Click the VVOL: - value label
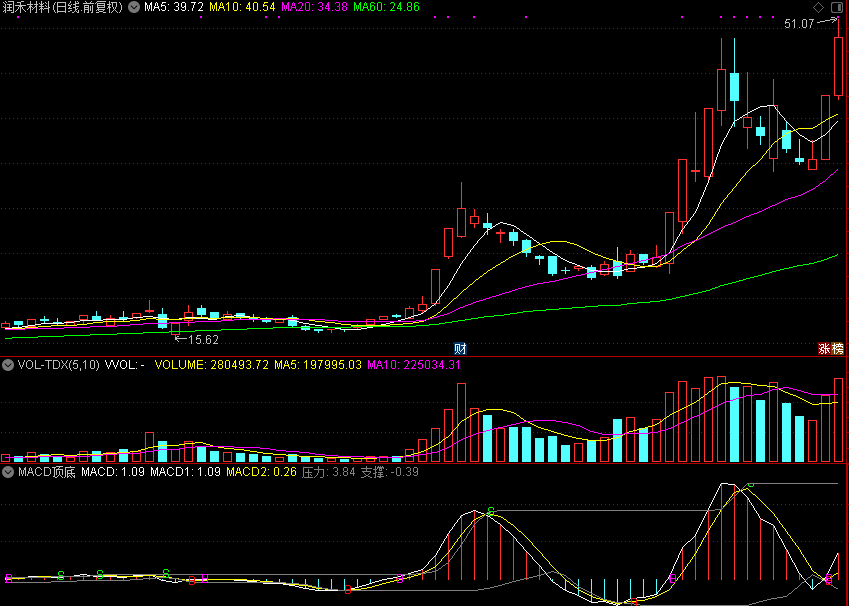The height and width of the screenshot is (606, 849). [x=125, y=365]
